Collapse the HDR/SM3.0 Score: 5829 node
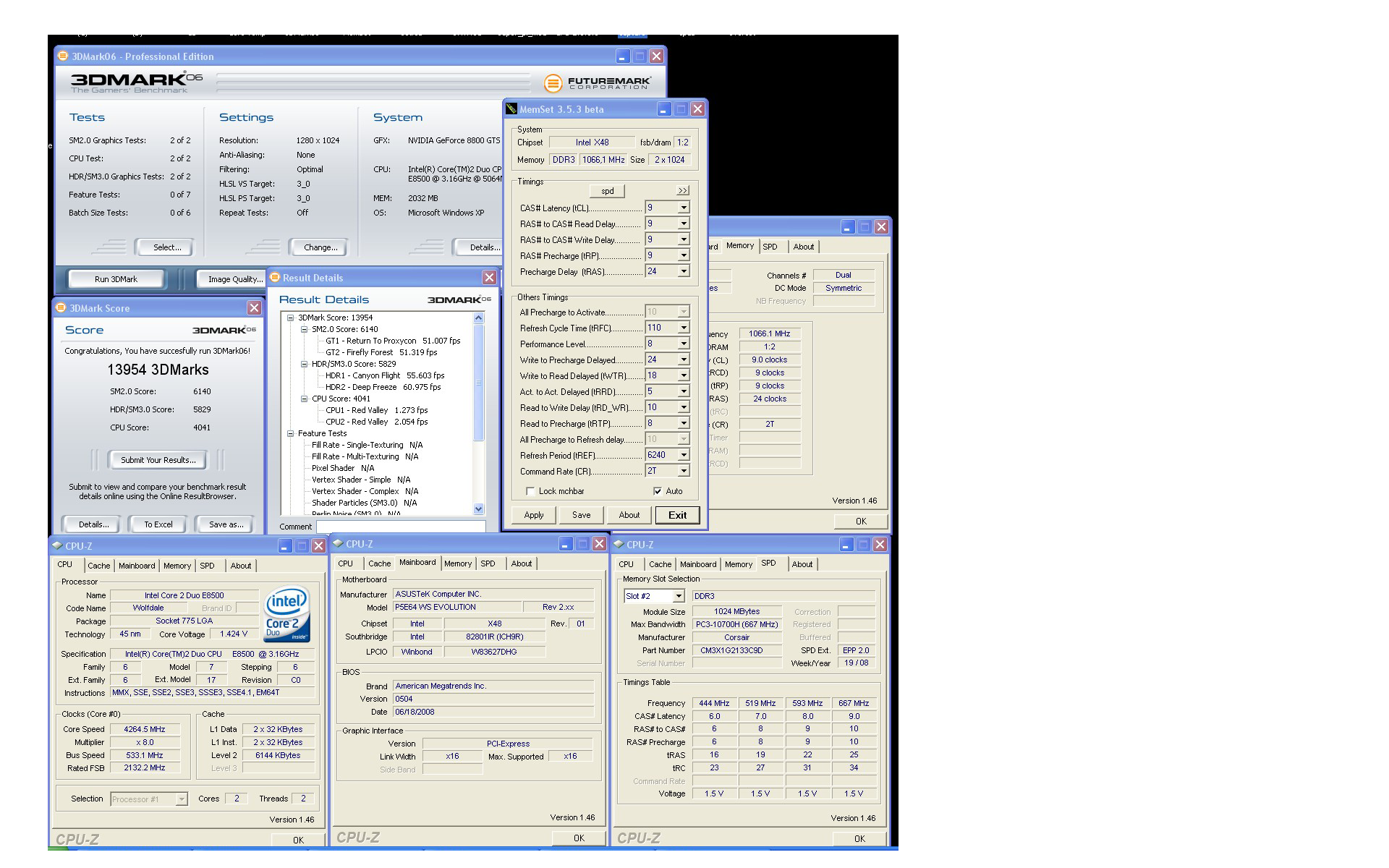Image resolution: width=1389 pixels, height=868 pixels. click(305, 364)
